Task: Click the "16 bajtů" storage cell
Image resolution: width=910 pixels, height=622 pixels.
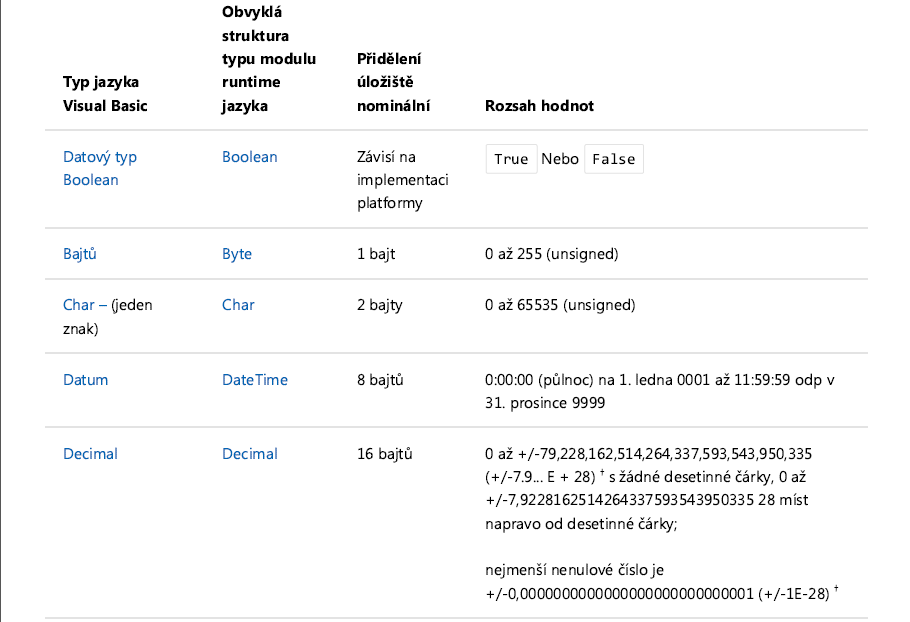Action: pyautogui.click(x=385, y=454)
